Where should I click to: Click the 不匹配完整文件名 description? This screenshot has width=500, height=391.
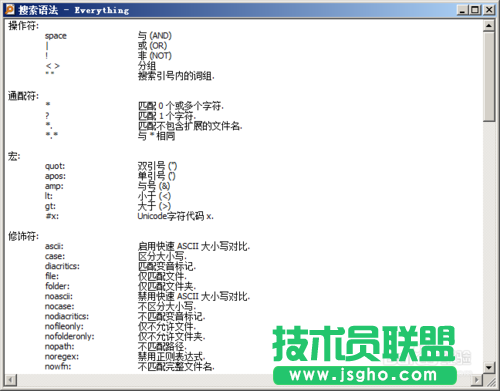pyautogui.click(x=176, y=367)
